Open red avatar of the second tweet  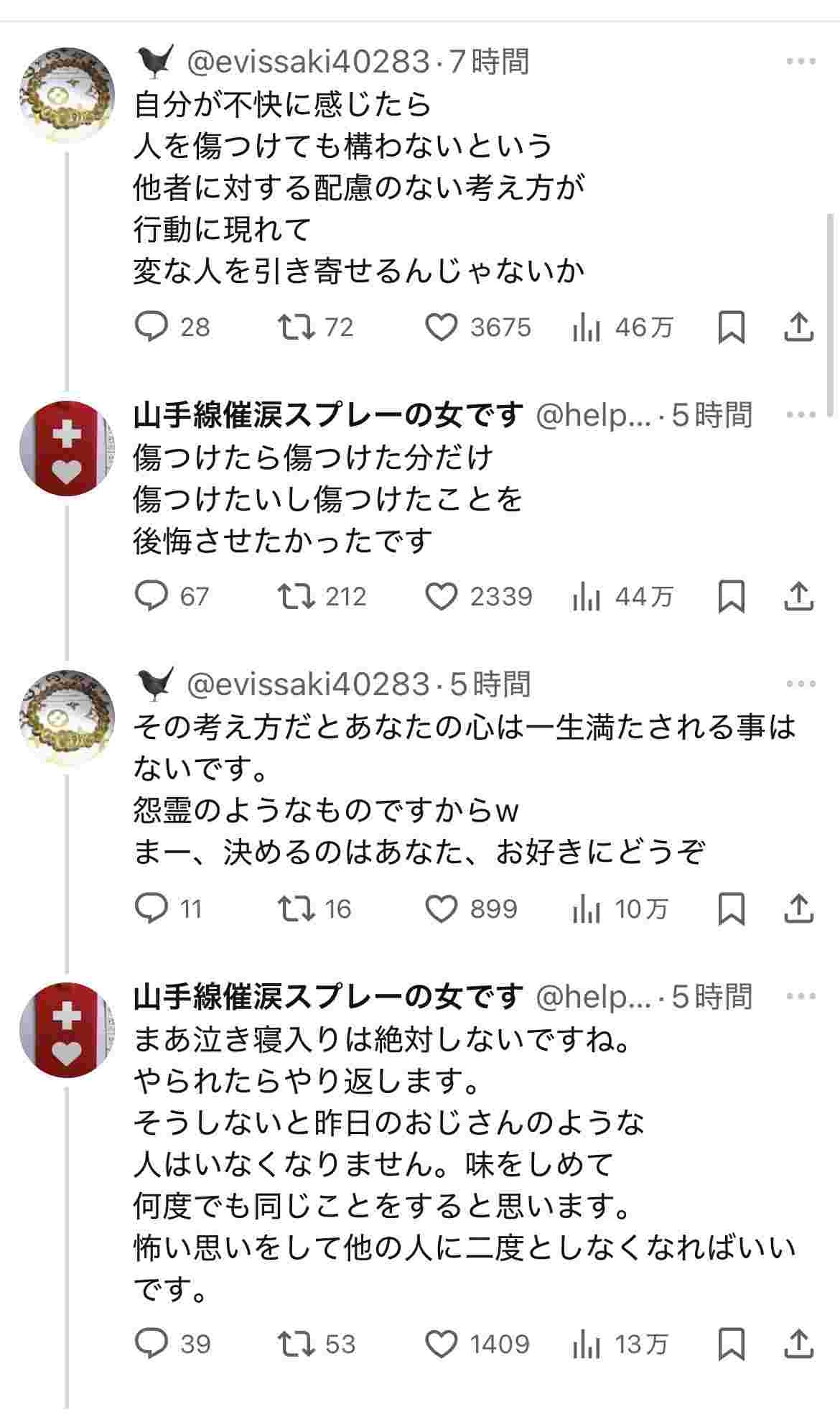[x=67, y=448]
